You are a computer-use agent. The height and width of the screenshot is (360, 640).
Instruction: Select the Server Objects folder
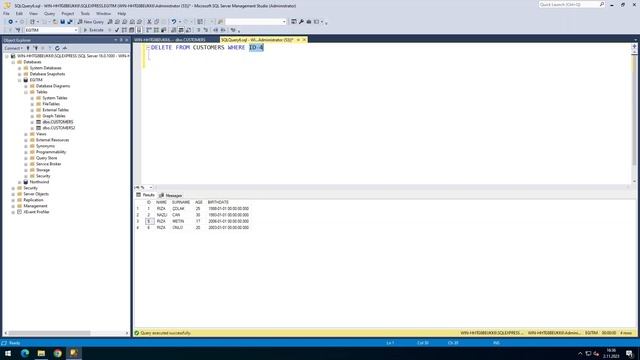point(36,194)
